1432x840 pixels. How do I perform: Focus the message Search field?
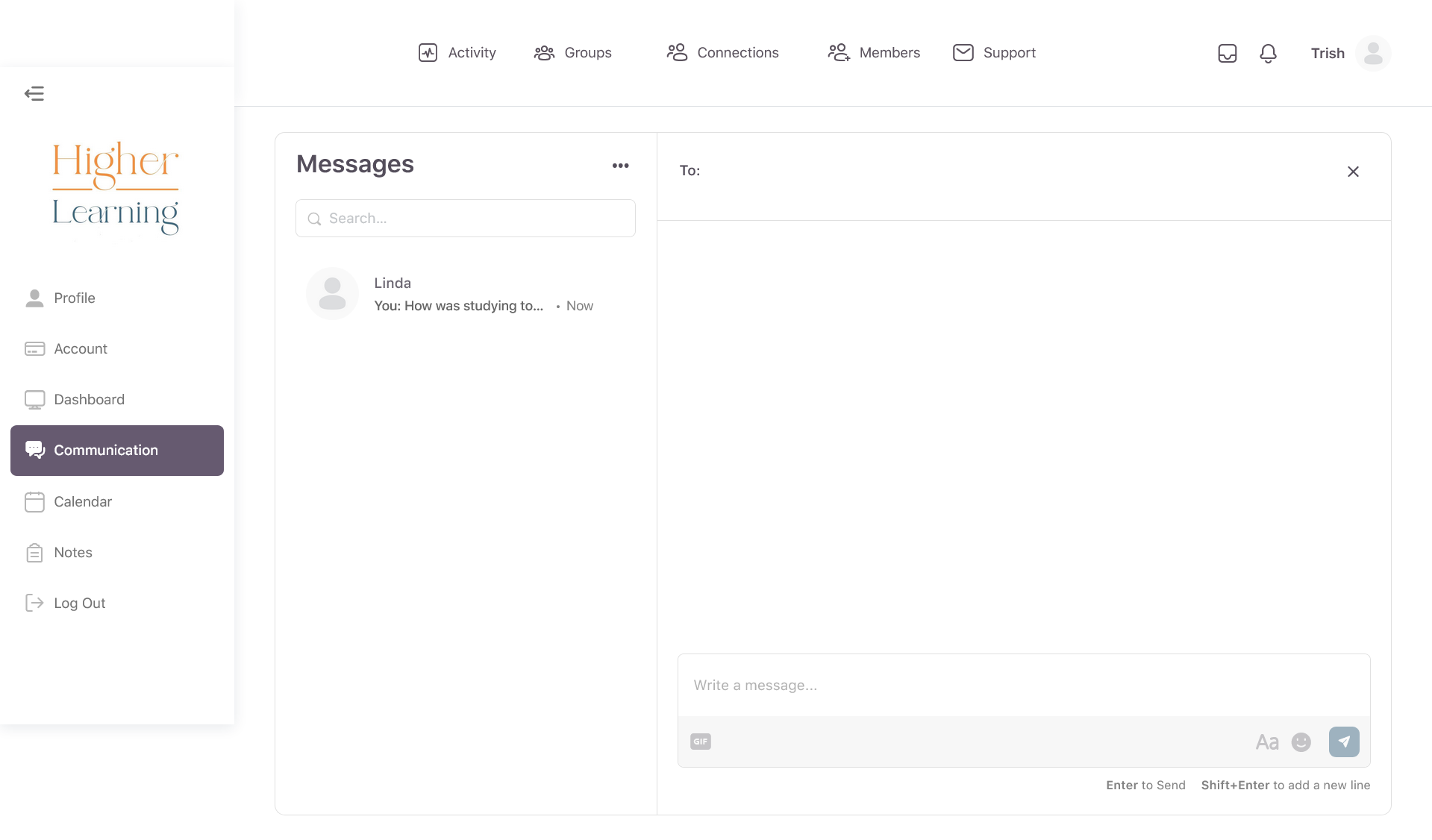465,219
